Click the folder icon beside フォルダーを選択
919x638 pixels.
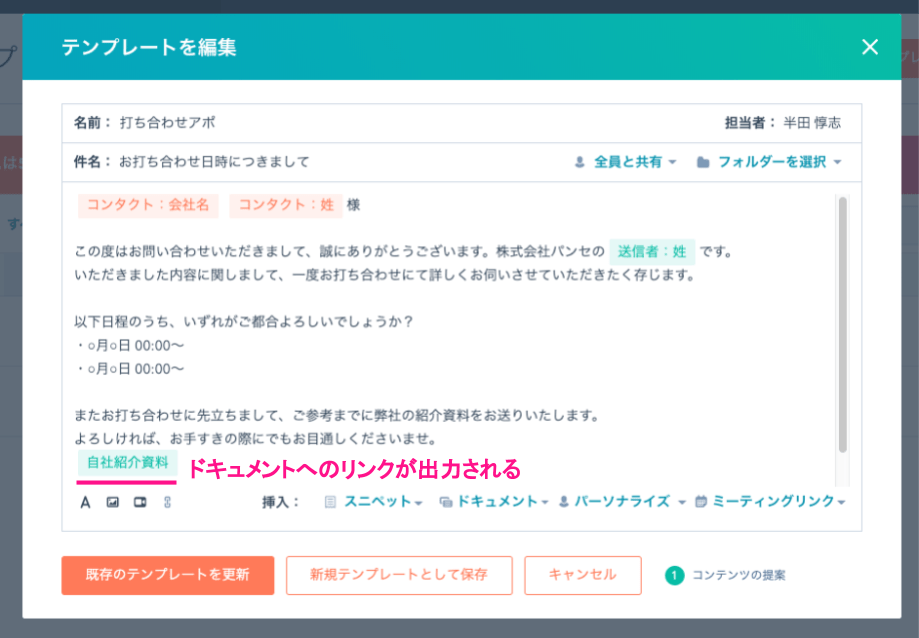[x=703, y=162]
